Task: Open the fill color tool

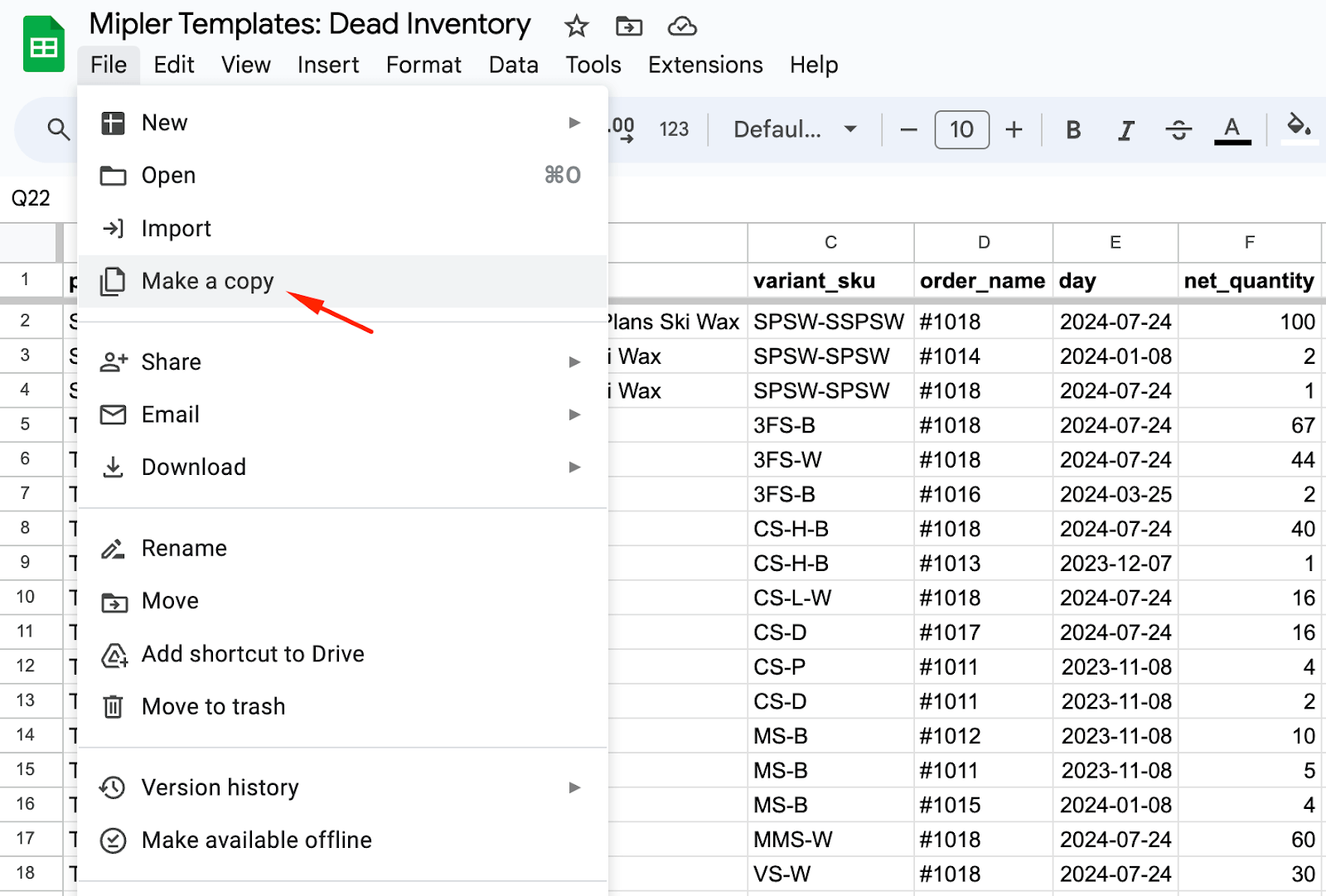Action: point(1298,128)
